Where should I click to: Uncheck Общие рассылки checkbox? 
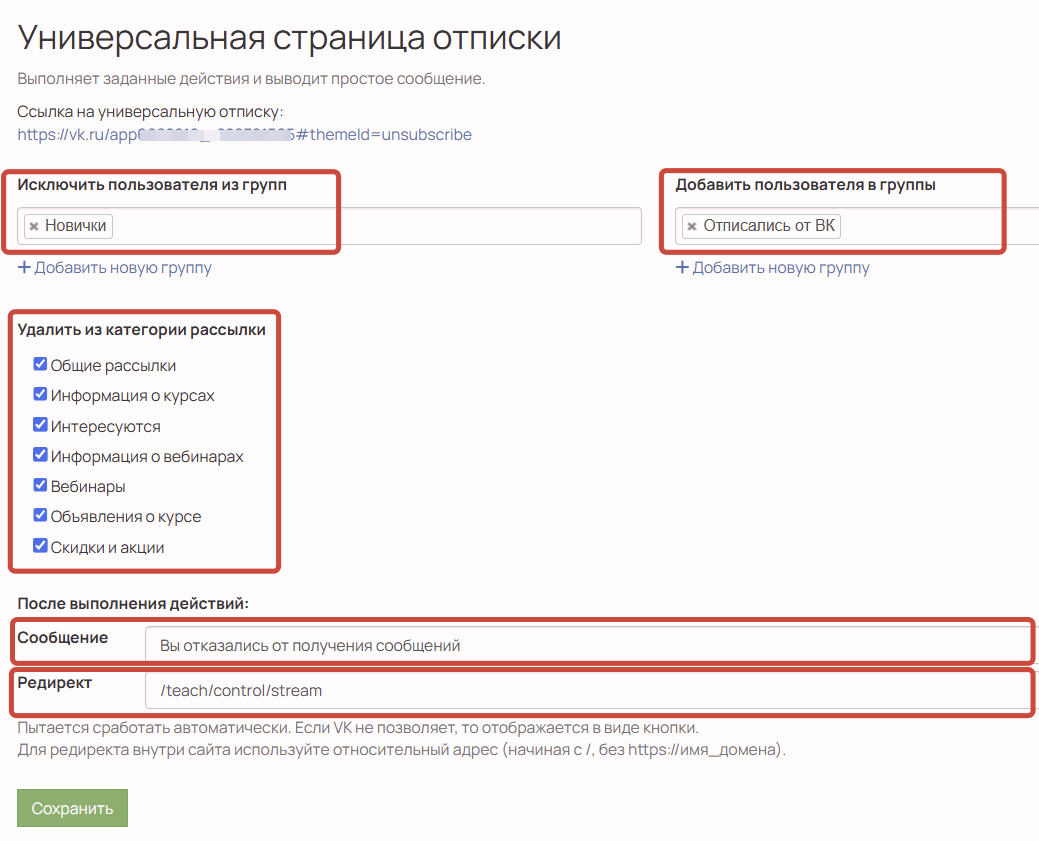click(x=40, y=364)
